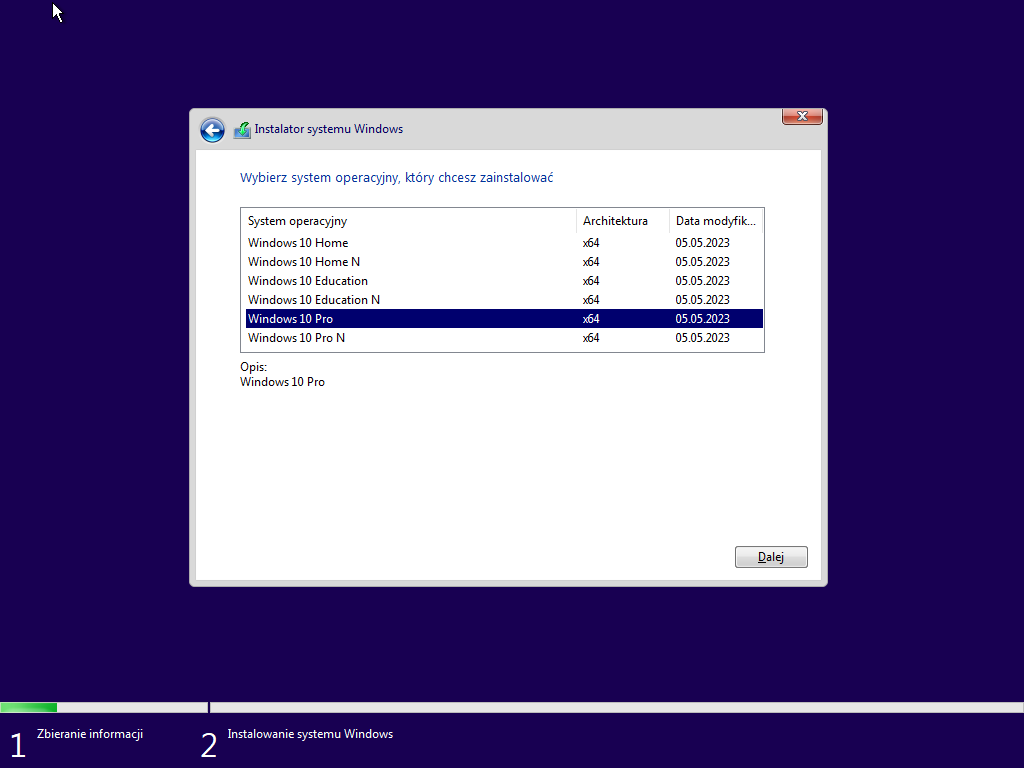Click the Architektura column header
The width and height of the screenshot is (1024, 768).
point(623,221)
